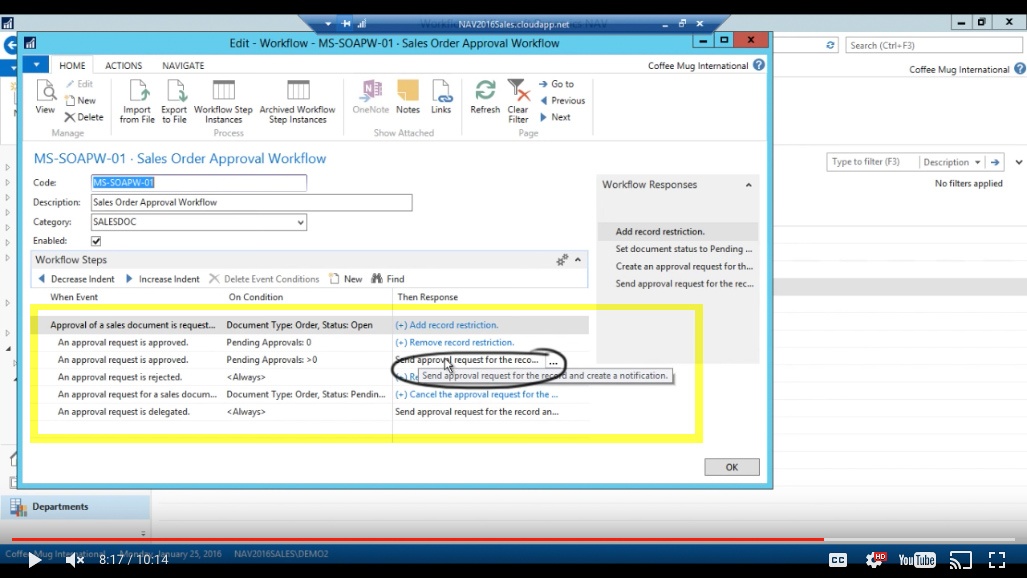The width and height of the screenshot is (1027, 578).
Task: Click the YouTube logo button
Action: (917, 560)
